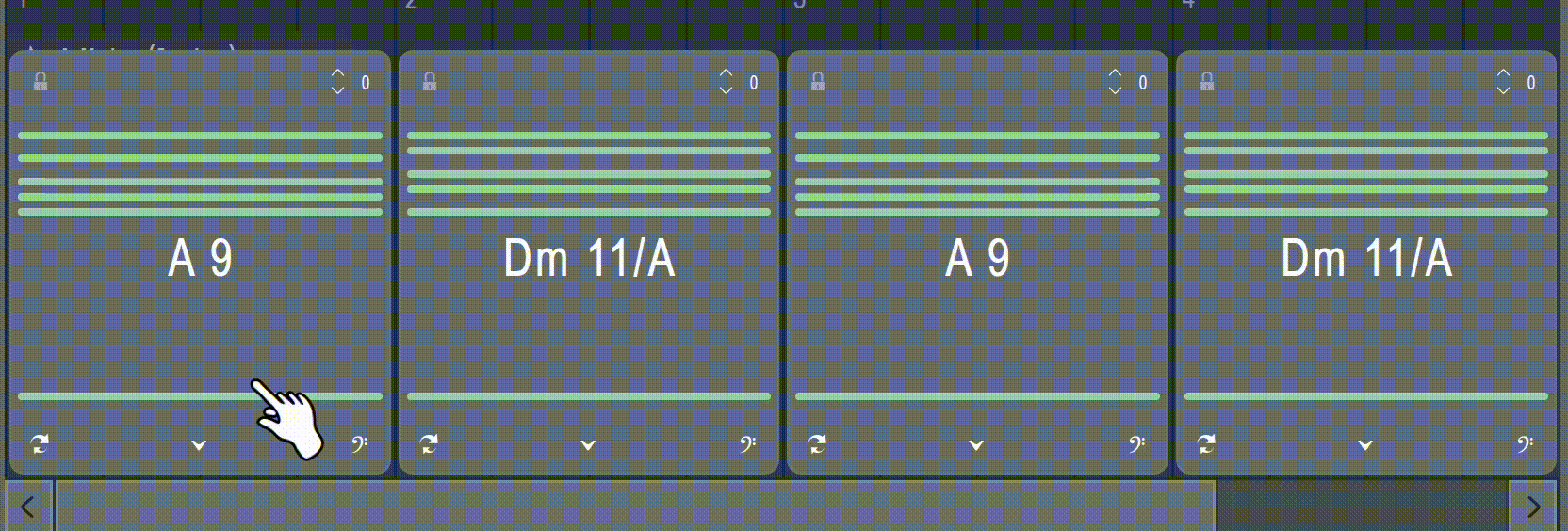1568x531 pixels.
Task: Click the A 9 chord label in third card
Action: [x=978, y=258]
